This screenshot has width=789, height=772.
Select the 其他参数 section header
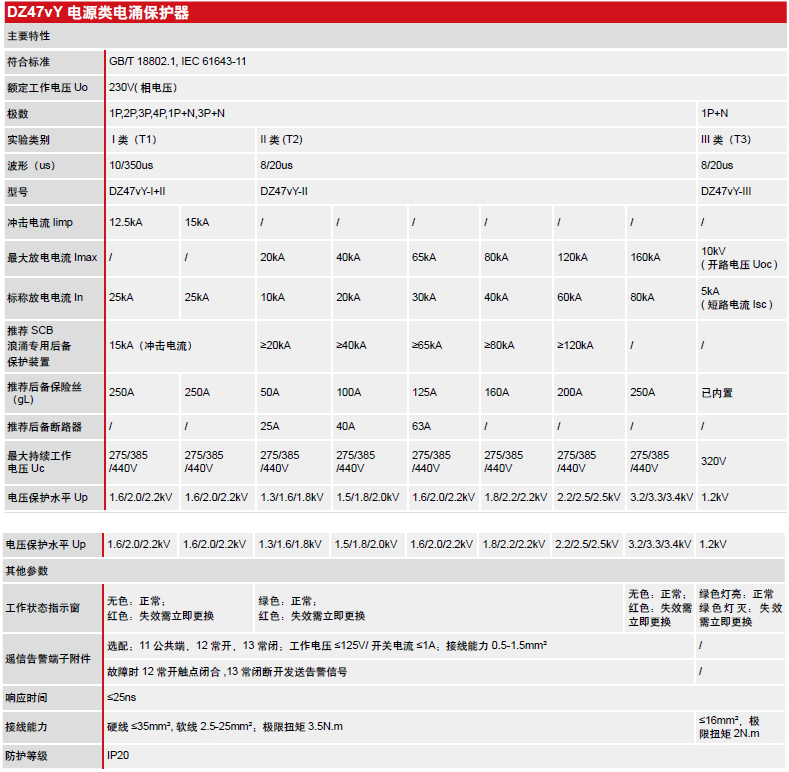[28, 571]
